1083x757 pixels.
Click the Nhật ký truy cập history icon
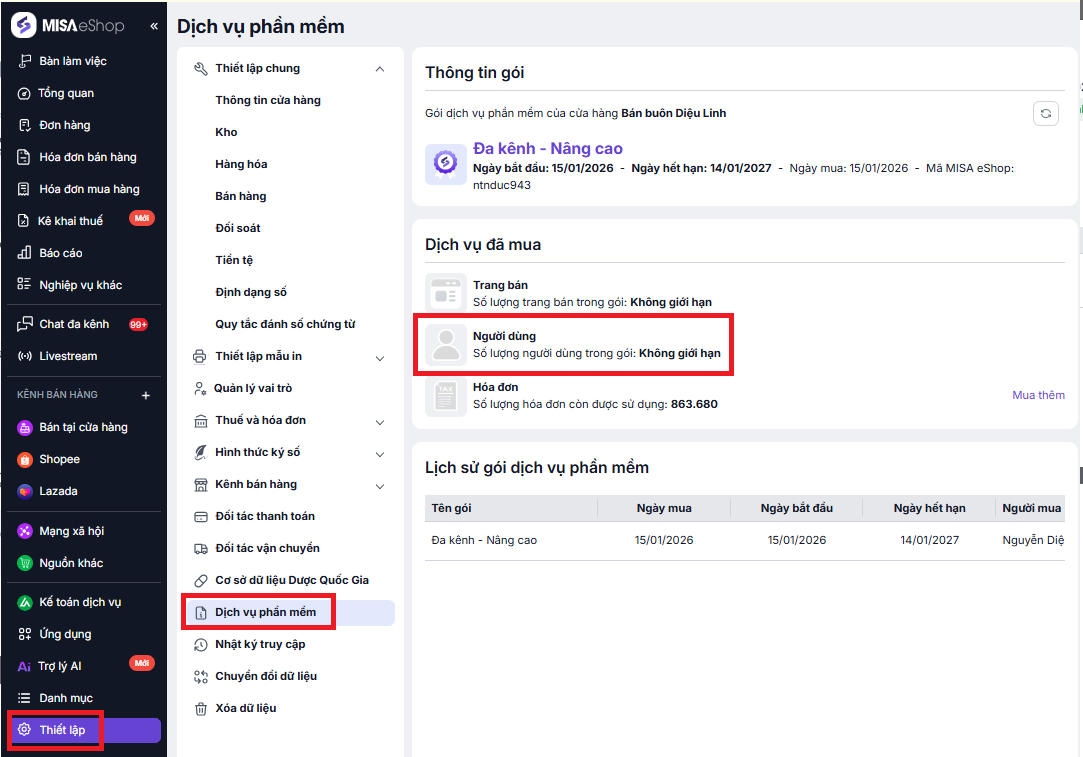tap(200, 644)
